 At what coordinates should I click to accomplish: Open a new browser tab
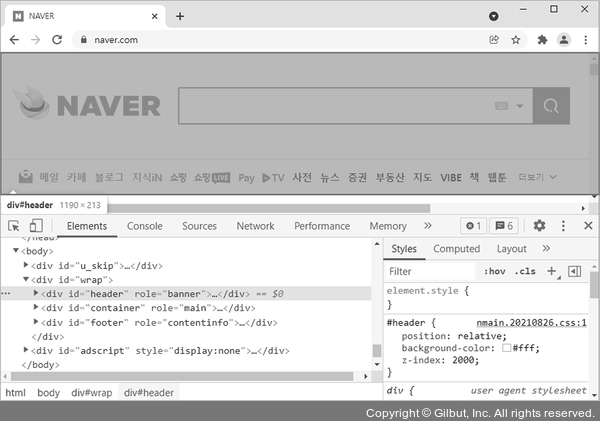[x=180, y=16]
